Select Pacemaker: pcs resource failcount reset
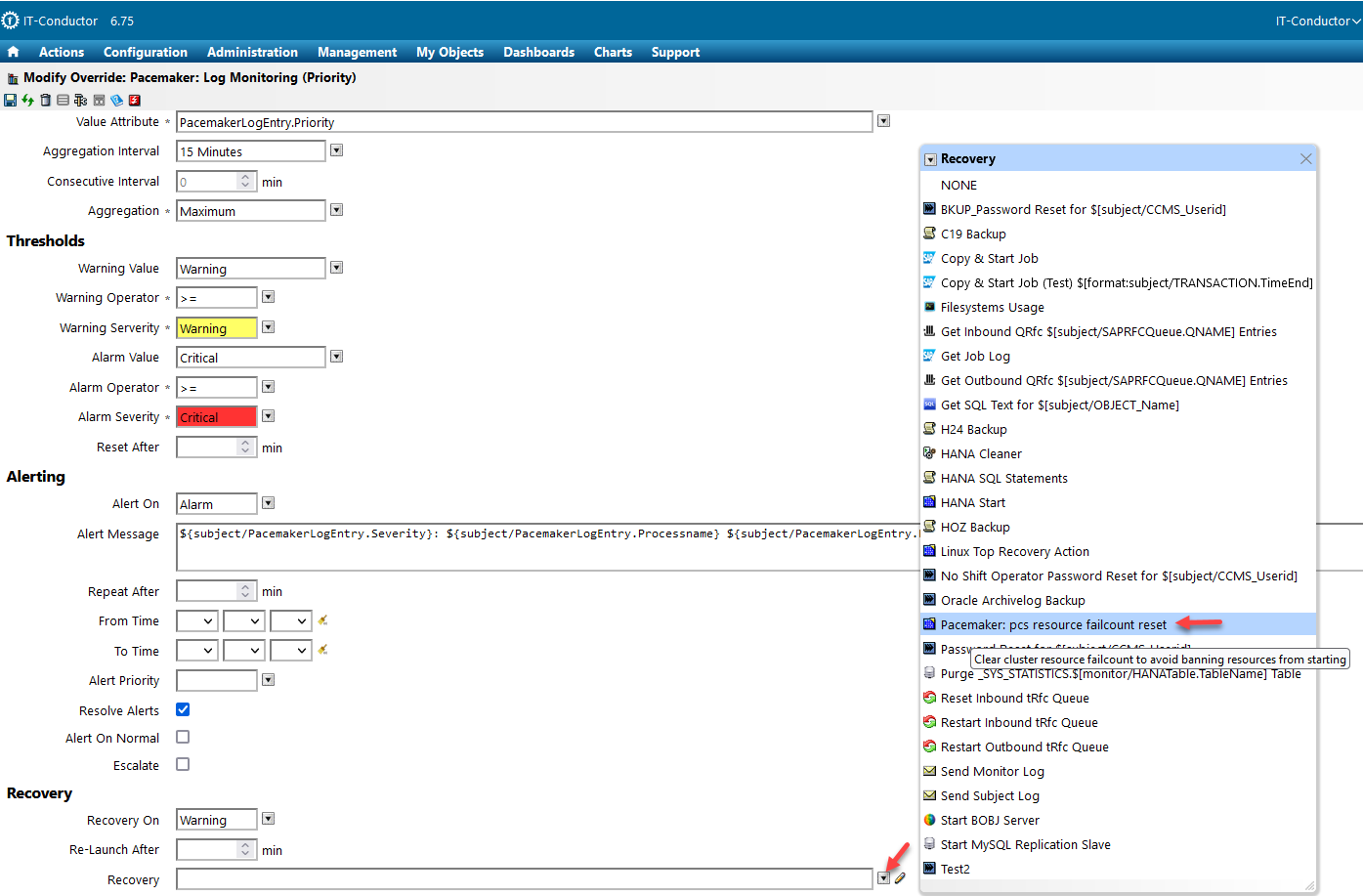This screenshot has height=896, width=1363. coord(1053,624)
